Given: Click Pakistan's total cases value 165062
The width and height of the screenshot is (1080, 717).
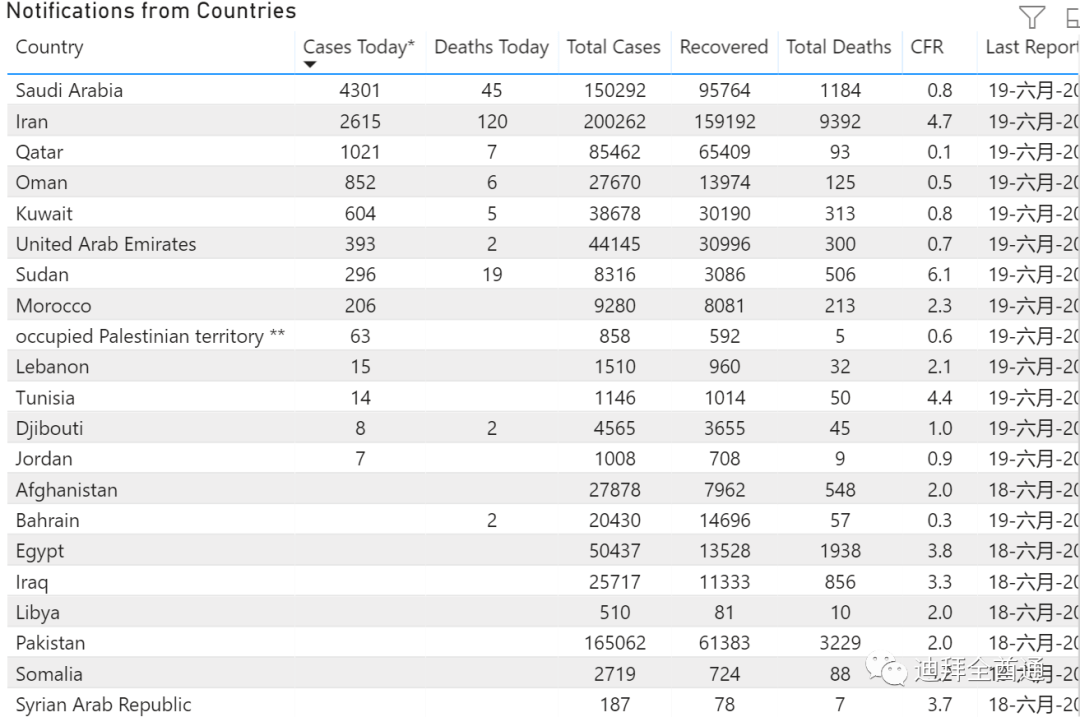Looking at the screenshot, I should point(614,643).
